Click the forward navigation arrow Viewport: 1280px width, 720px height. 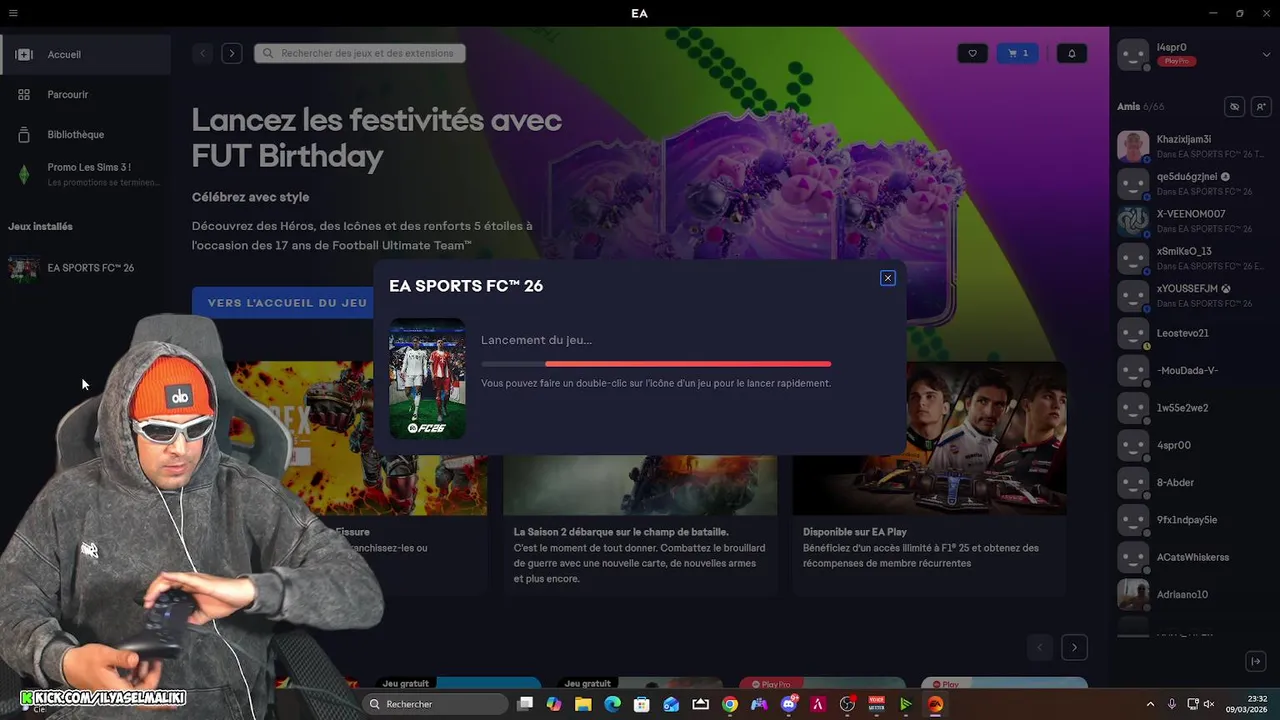(x=232, y=53)
